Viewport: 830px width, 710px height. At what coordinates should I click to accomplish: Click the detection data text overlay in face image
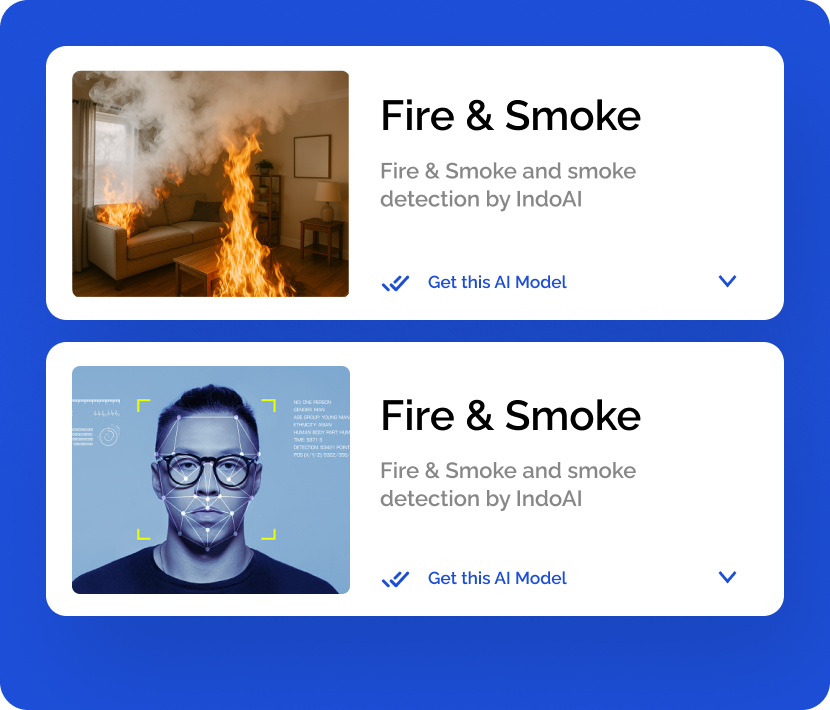321,428
